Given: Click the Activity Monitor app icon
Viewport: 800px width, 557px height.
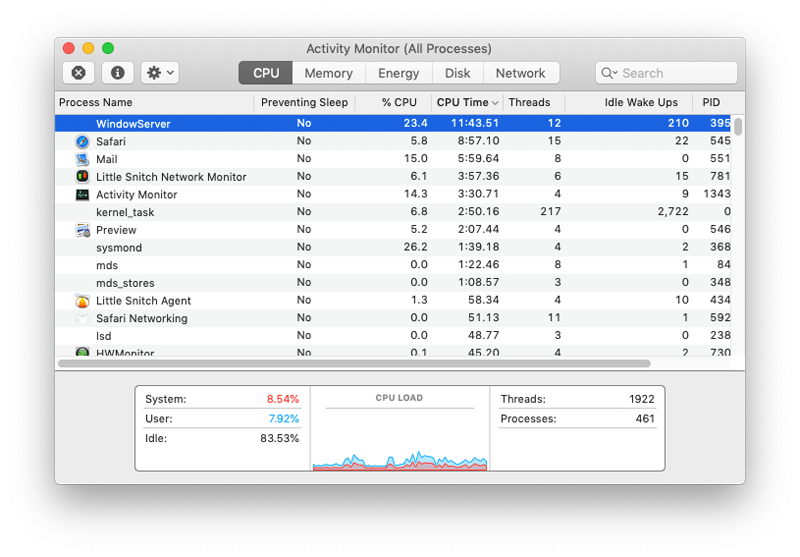Looking at the screenshot, I should click(x=82, y=194).
